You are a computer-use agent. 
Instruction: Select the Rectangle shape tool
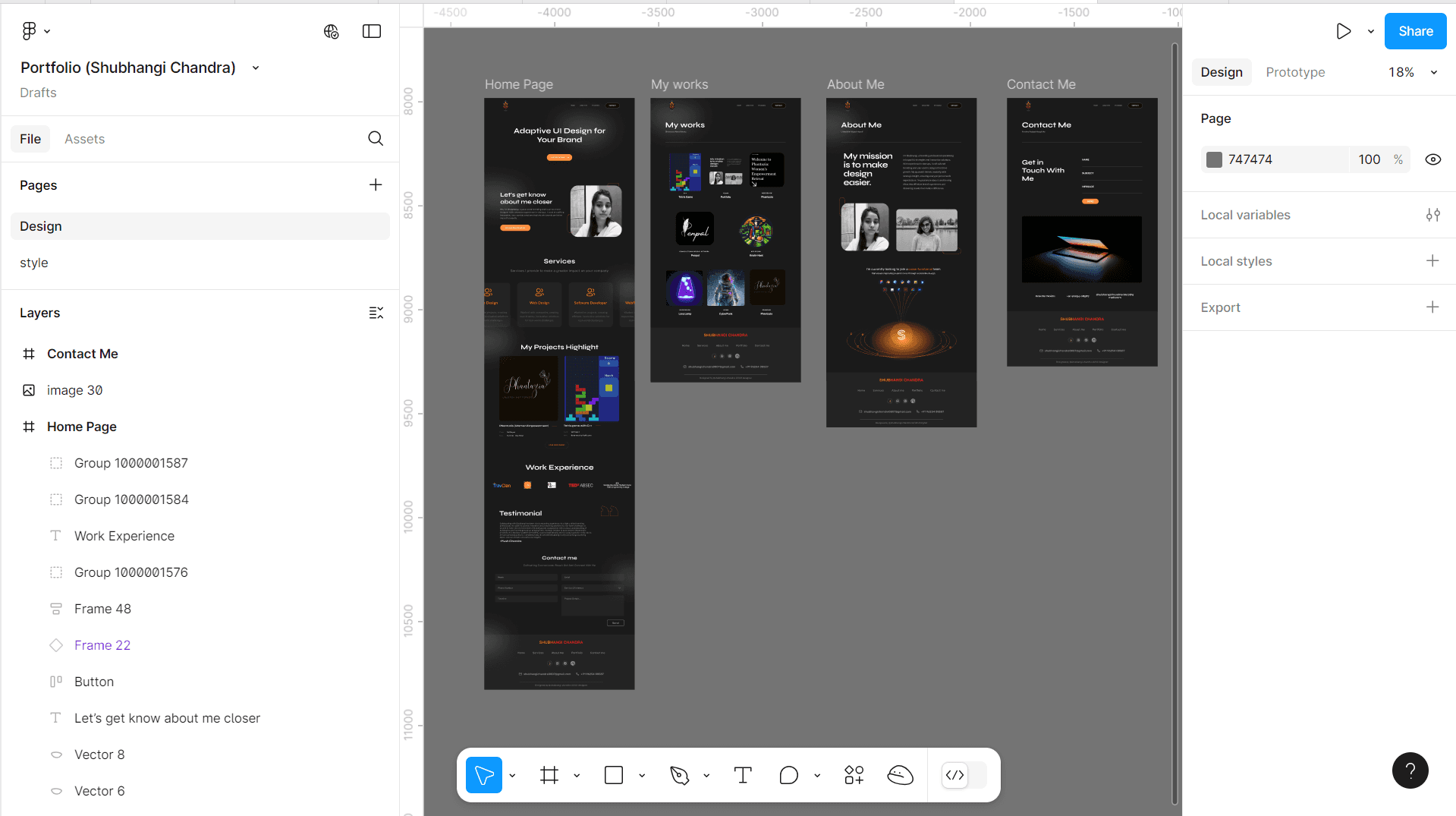[614, 775]
